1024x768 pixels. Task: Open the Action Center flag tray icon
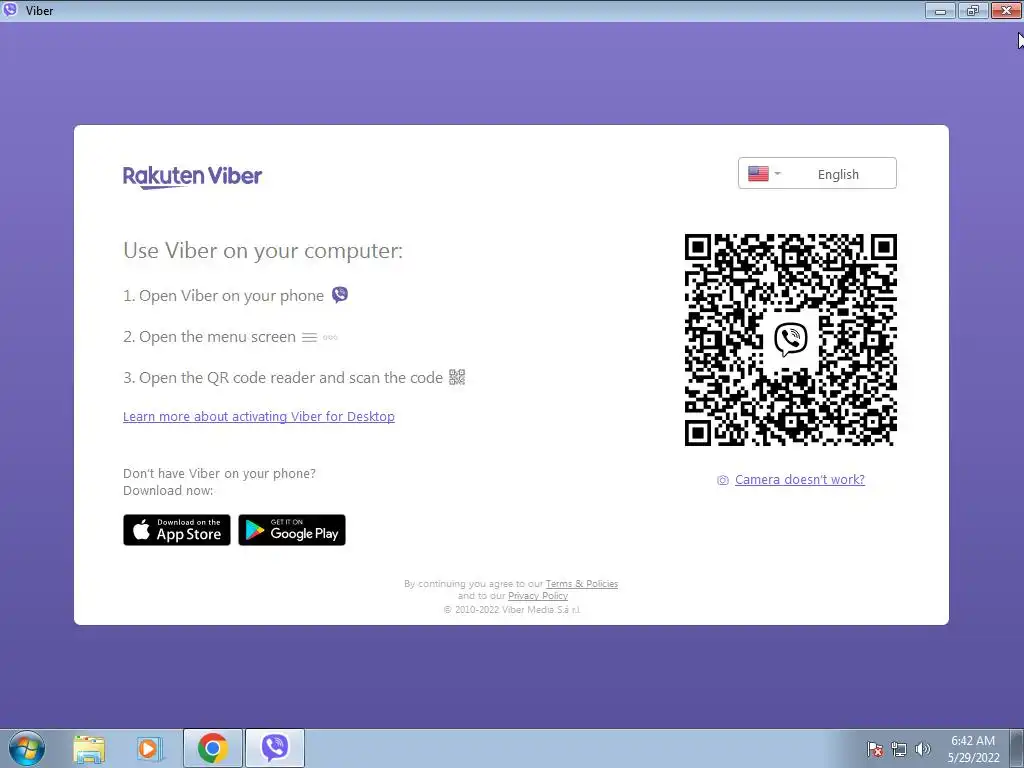(x=875, y=749)
